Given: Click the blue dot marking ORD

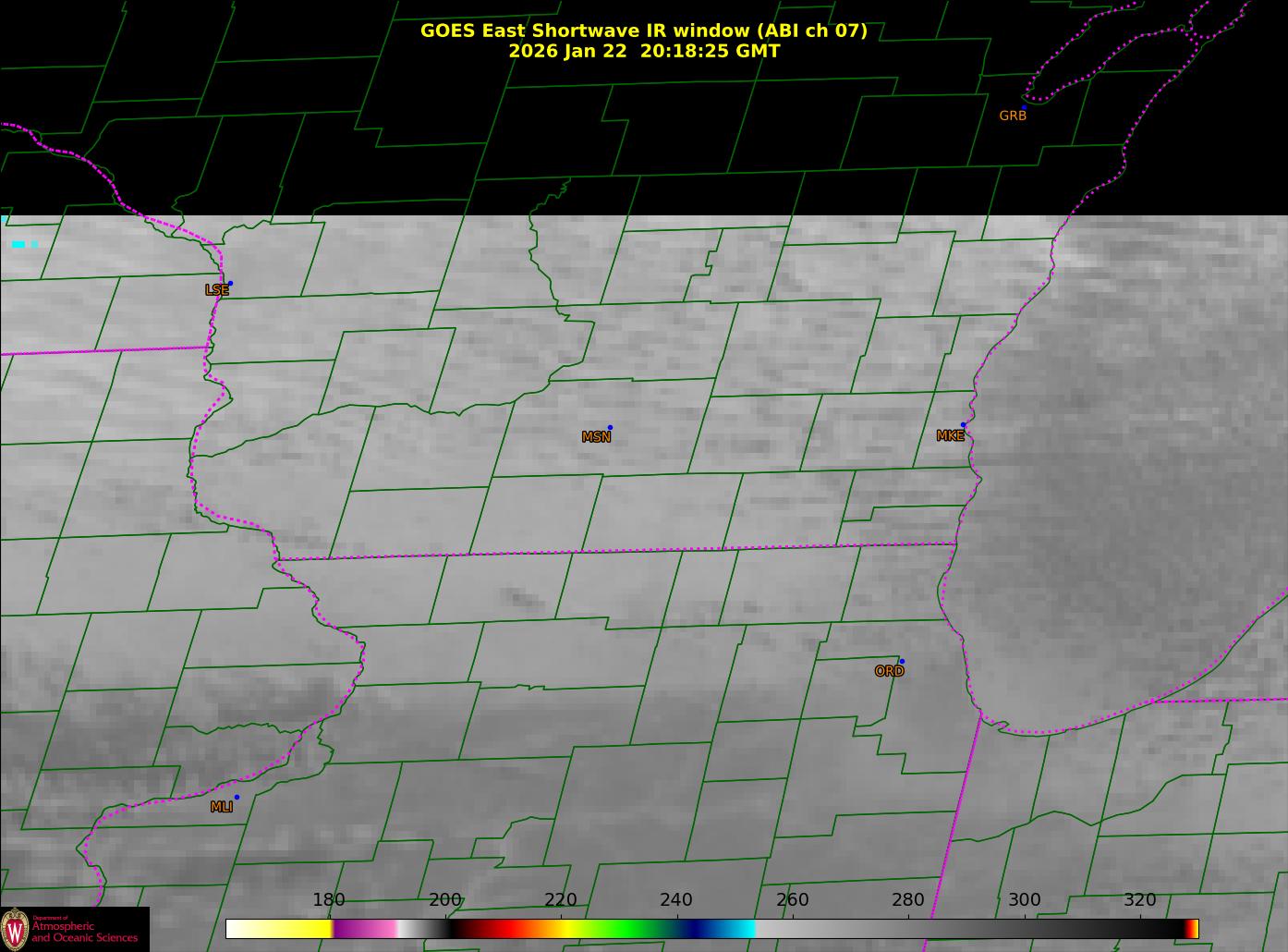Looking at the screenshot, I should (x=902, y=662).
